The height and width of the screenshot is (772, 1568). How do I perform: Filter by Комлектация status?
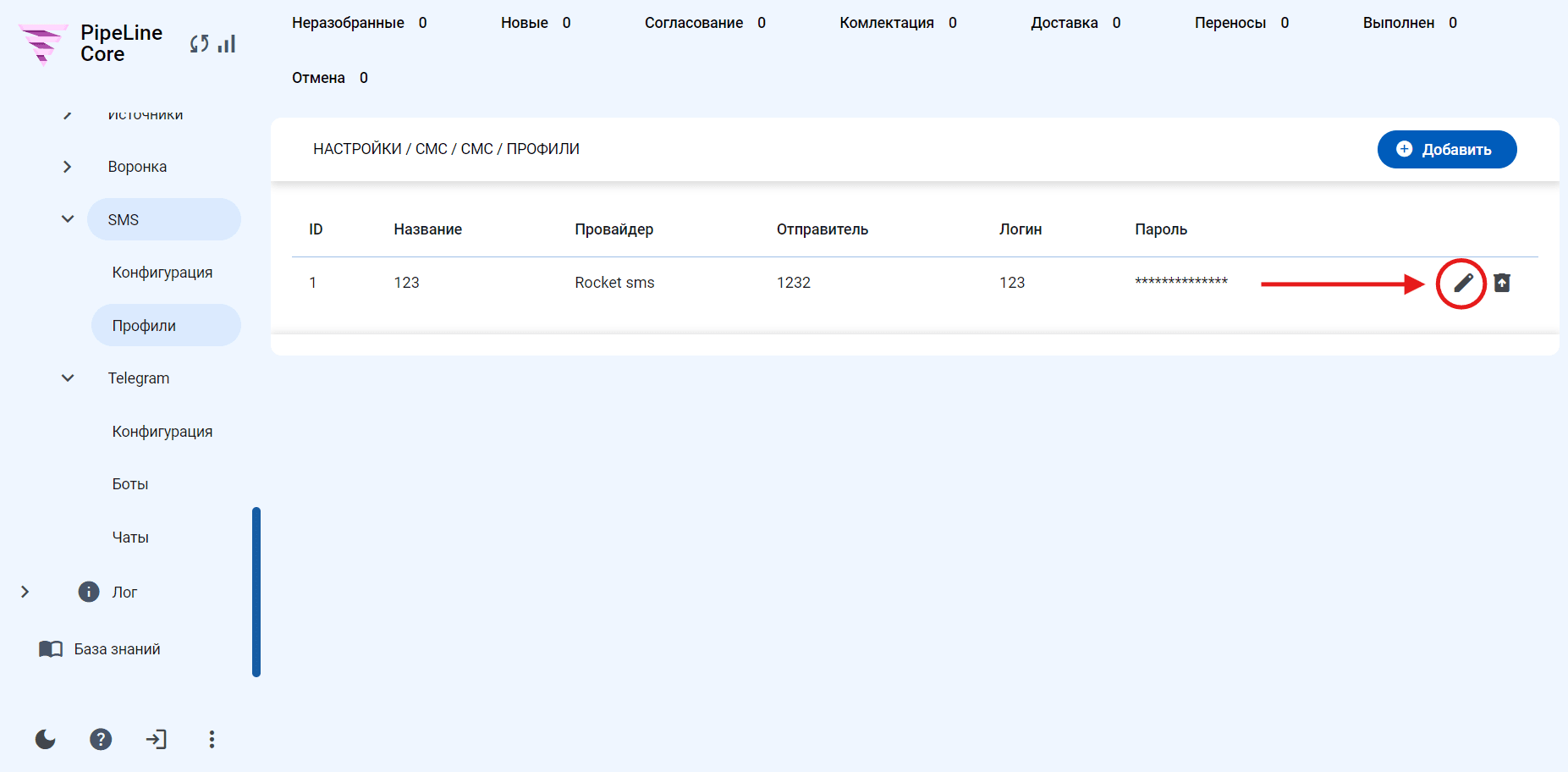(x=899, y=23)
